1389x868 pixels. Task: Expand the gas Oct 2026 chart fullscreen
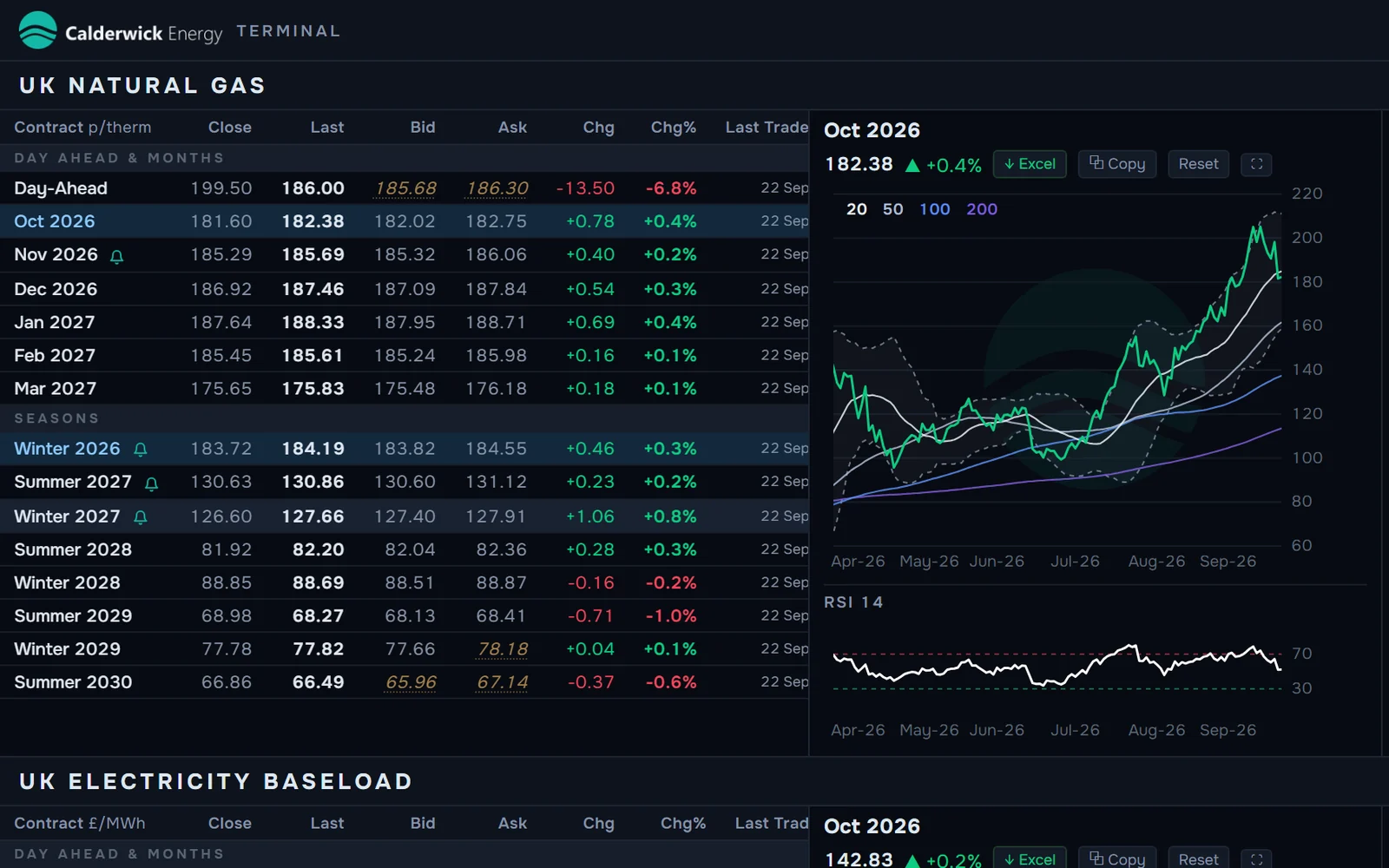tap(1256, 164)
